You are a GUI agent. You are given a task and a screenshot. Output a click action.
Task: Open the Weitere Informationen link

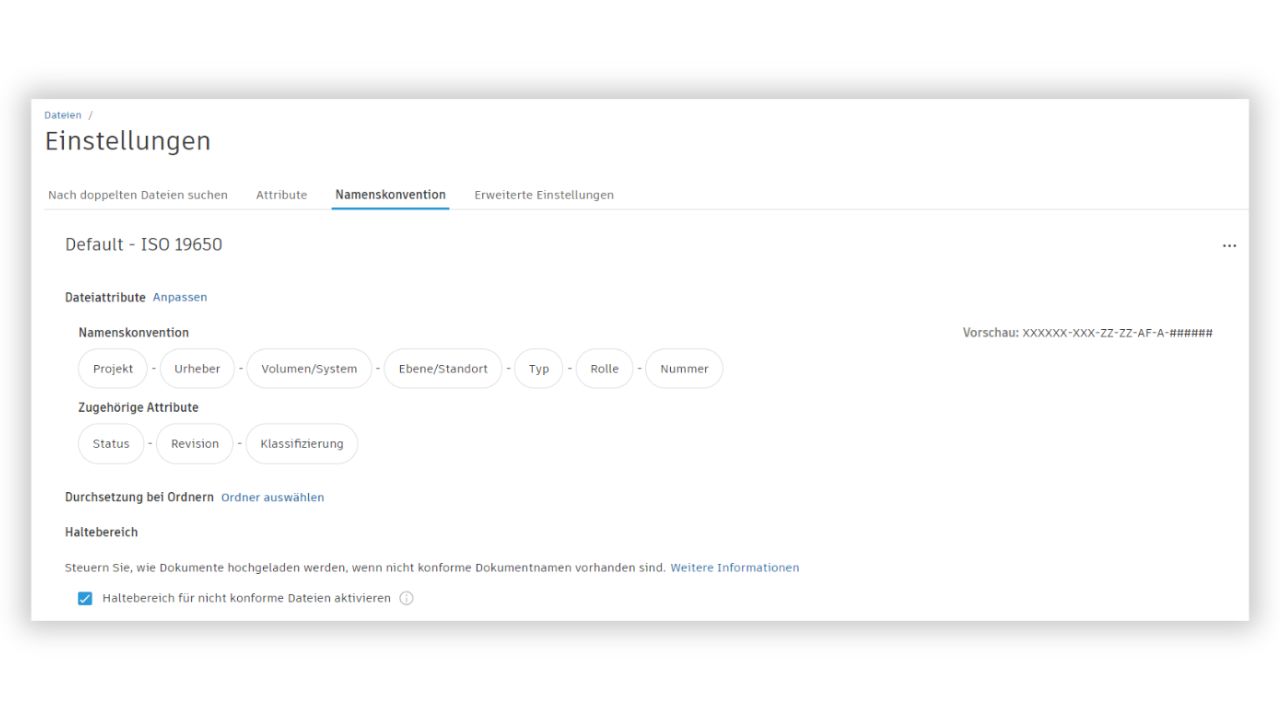734,567
